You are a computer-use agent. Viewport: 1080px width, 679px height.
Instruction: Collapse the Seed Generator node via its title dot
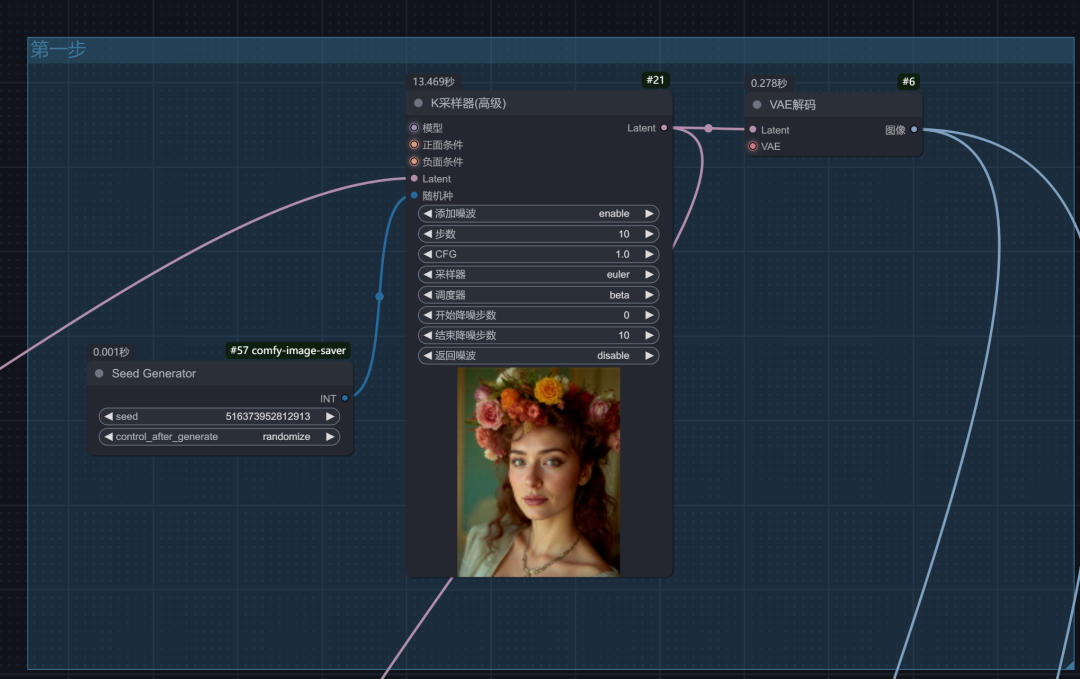[99, 373]
